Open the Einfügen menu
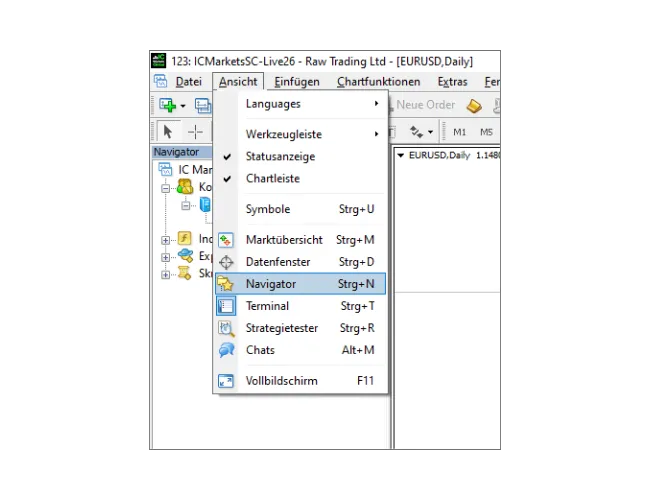650x500 pixels. [297, 82]
